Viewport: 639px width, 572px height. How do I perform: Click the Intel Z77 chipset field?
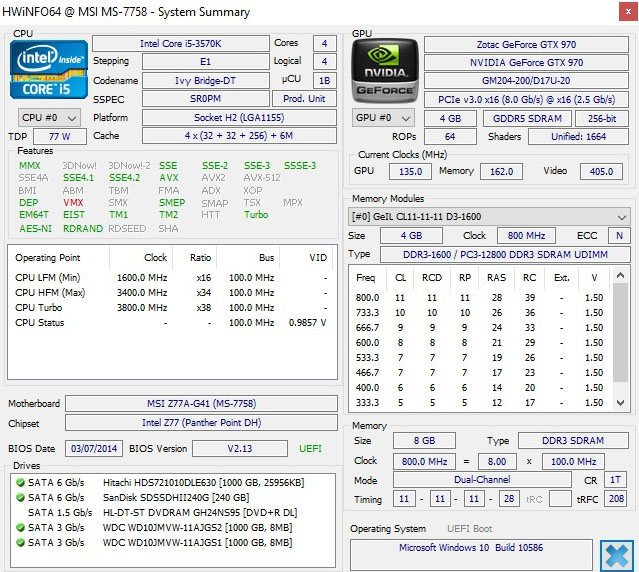[x=201, y=422]
